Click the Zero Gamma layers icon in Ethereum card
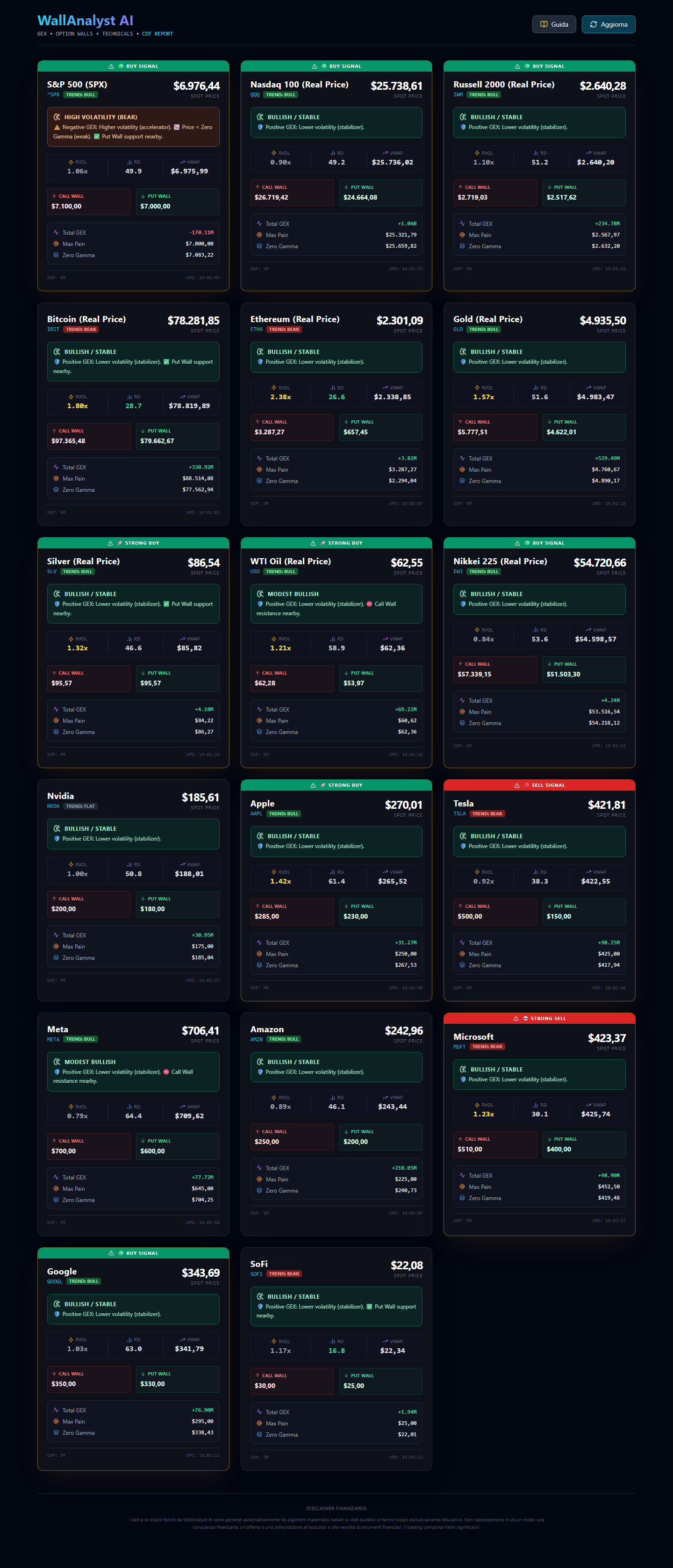This screenshot has height=1568, width=673. pos(259,481)
